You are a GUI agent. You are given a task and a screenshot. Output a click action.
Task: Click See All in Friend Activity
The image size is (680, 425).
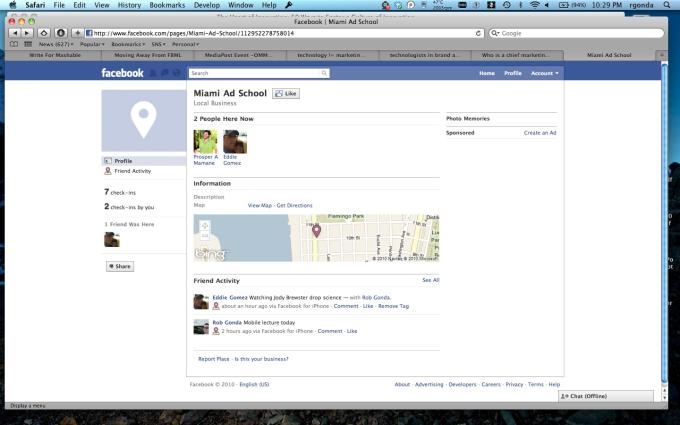tap(431, 280)
